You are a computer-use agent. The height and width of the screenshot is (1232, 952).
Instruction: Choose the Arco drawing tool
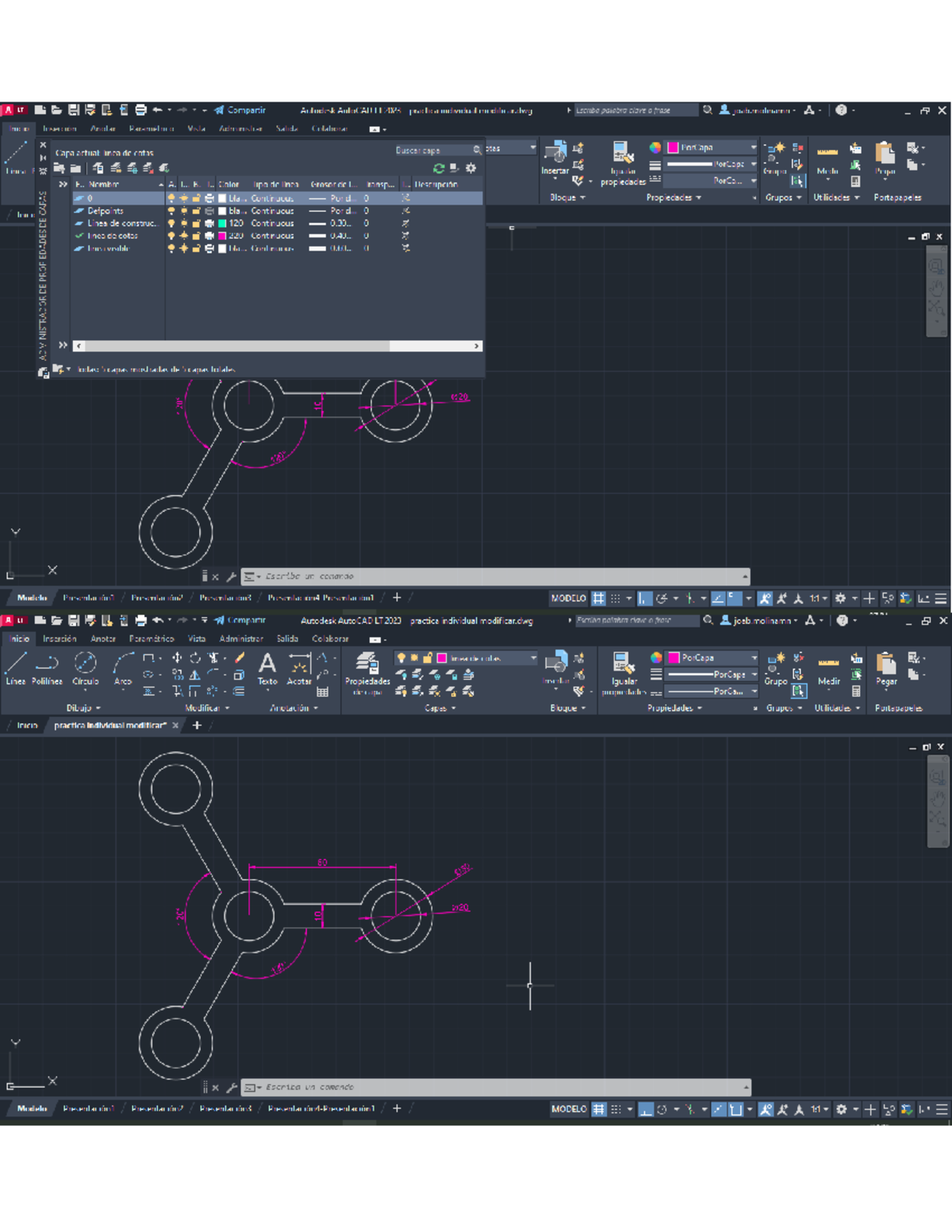pos(123,667)
